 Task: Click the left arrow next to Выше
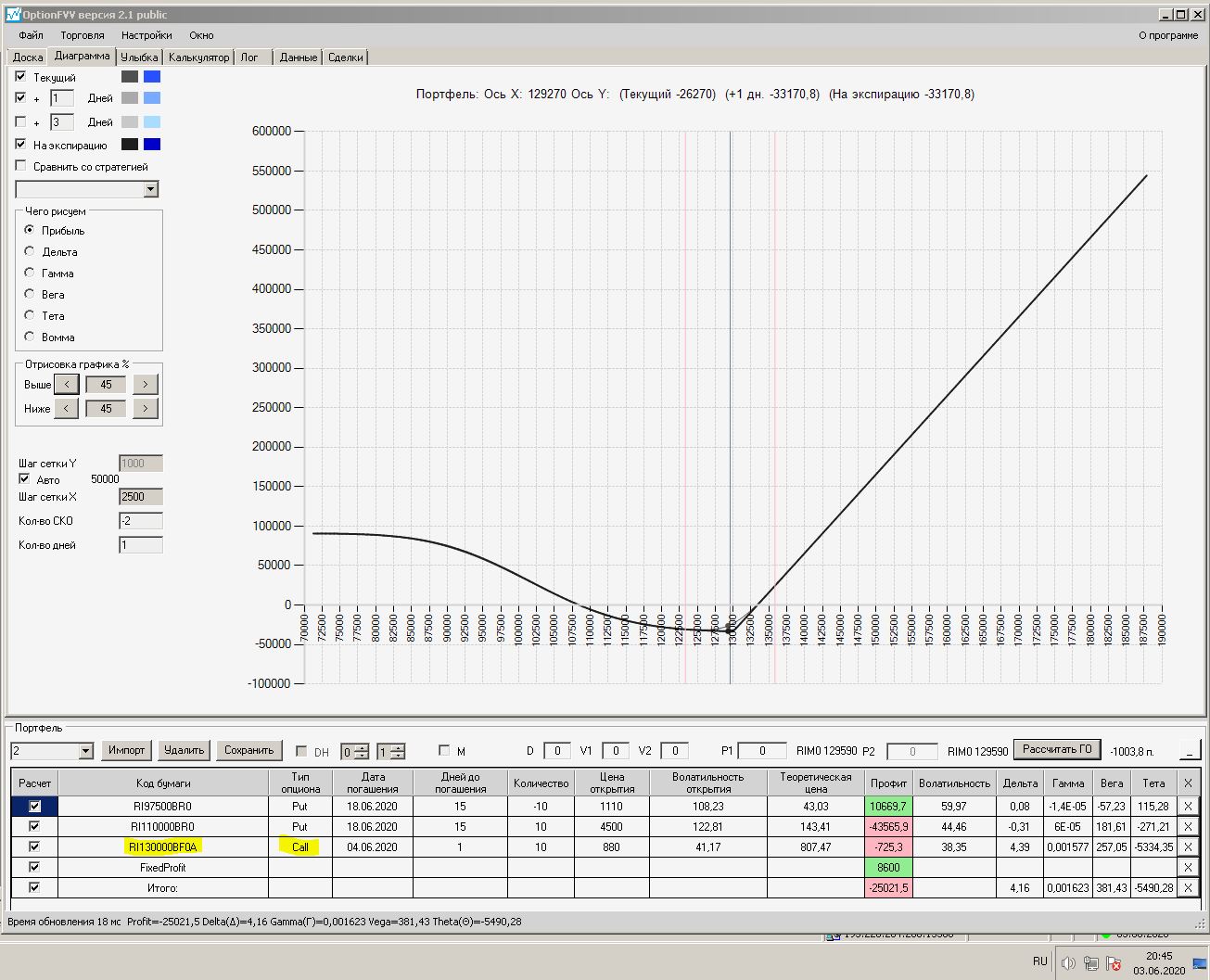pyautogui.click(x=66, y=385)
